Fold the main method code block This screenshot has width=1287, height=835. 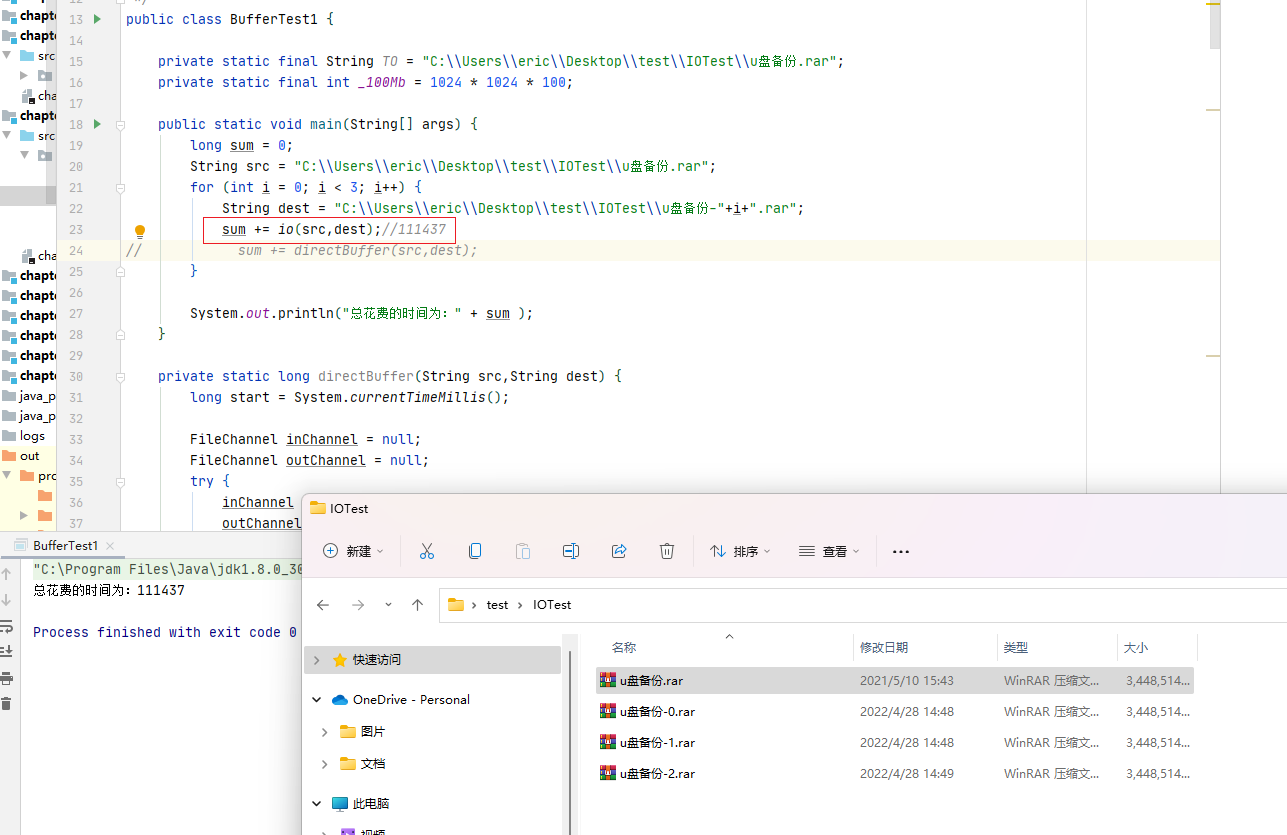(x=120, y=125)
